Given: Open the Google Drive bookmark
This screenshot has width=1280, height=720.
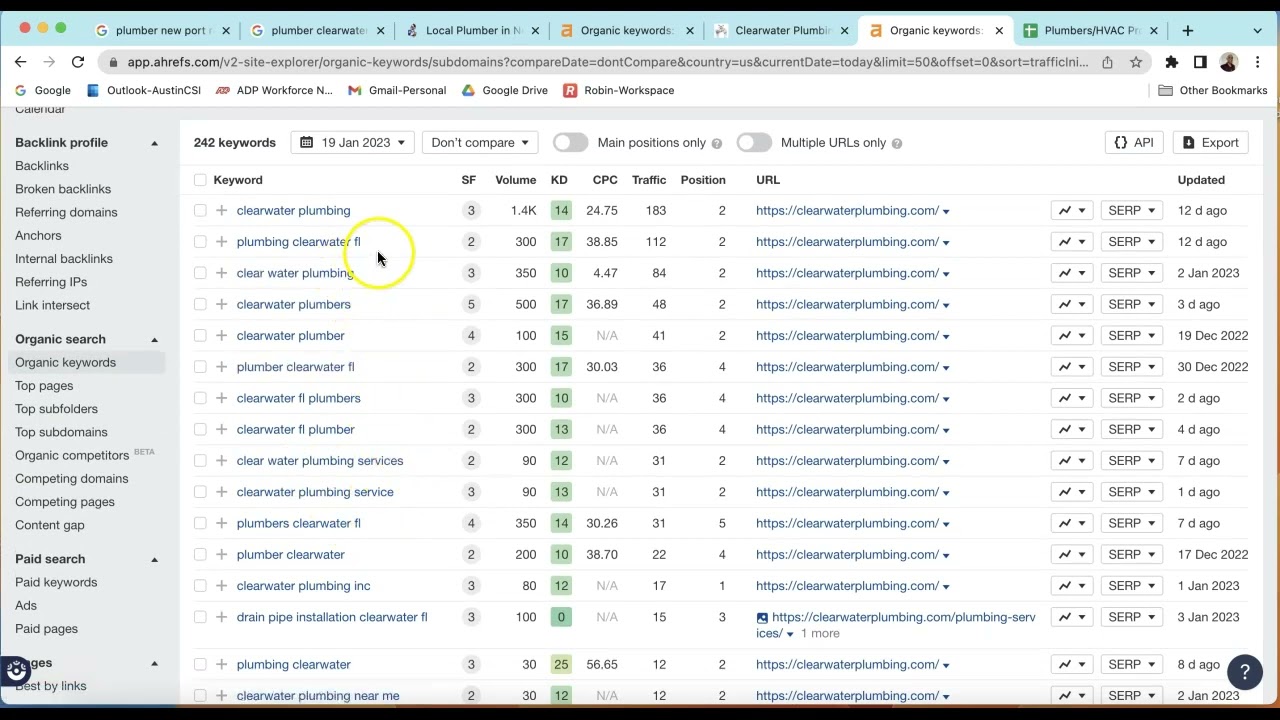Looking at the screenshot, I should [x=505, y=90].
